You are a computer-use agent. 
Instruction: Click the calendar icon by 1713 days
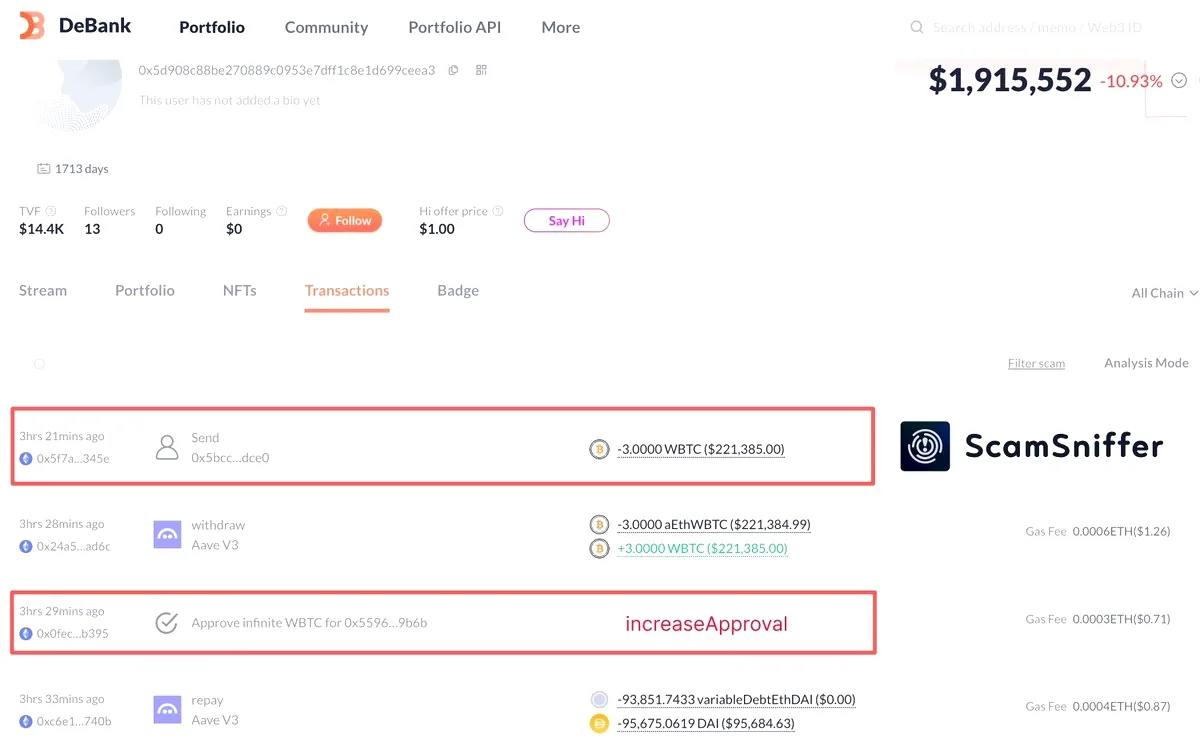pos(43,169)
